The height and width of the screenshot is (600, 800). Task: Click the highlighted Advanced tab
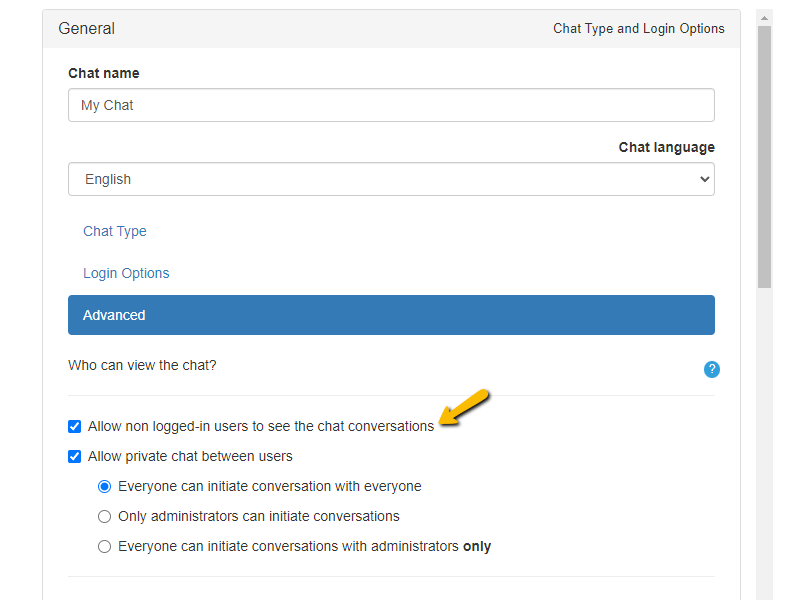click(x=391, y=315)
